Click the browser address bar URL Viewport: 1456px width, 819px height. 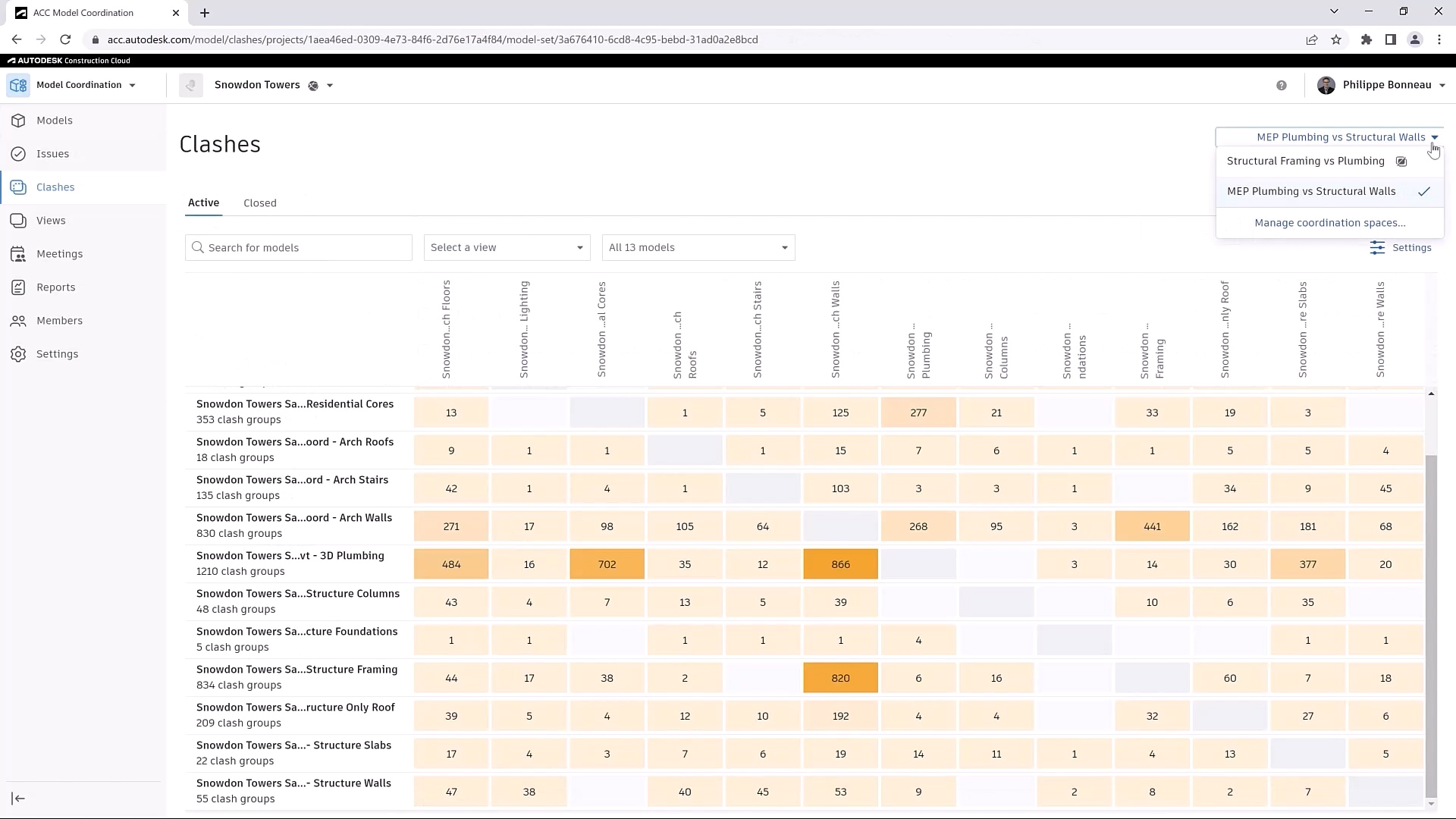[432, 39]
